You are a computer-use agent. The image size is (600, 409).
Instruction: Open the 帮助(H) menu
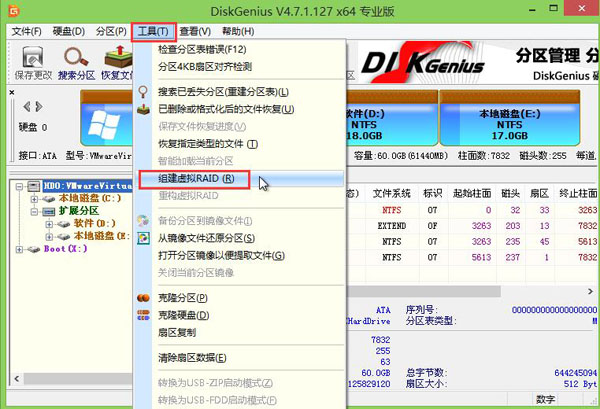tap(238, 31)
